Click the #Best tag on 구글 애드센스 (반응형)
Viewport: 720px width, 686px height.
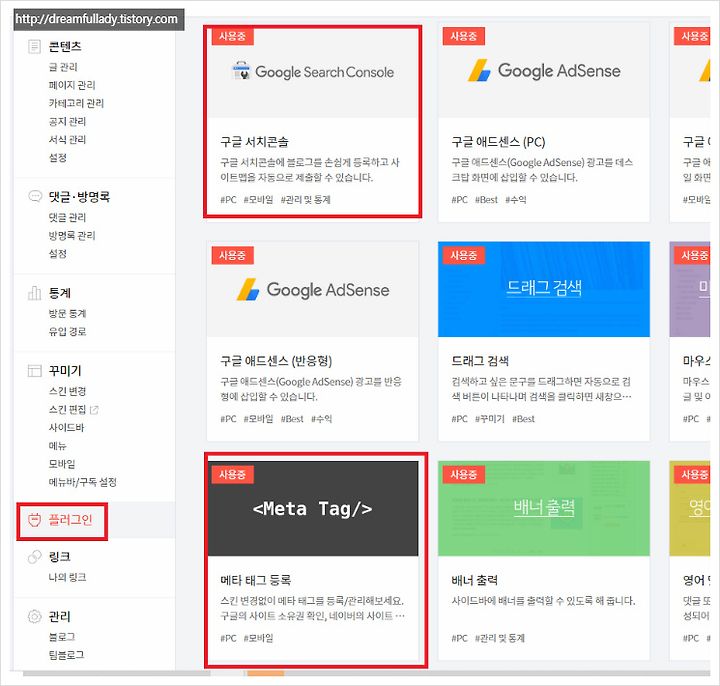click(292, 419)
